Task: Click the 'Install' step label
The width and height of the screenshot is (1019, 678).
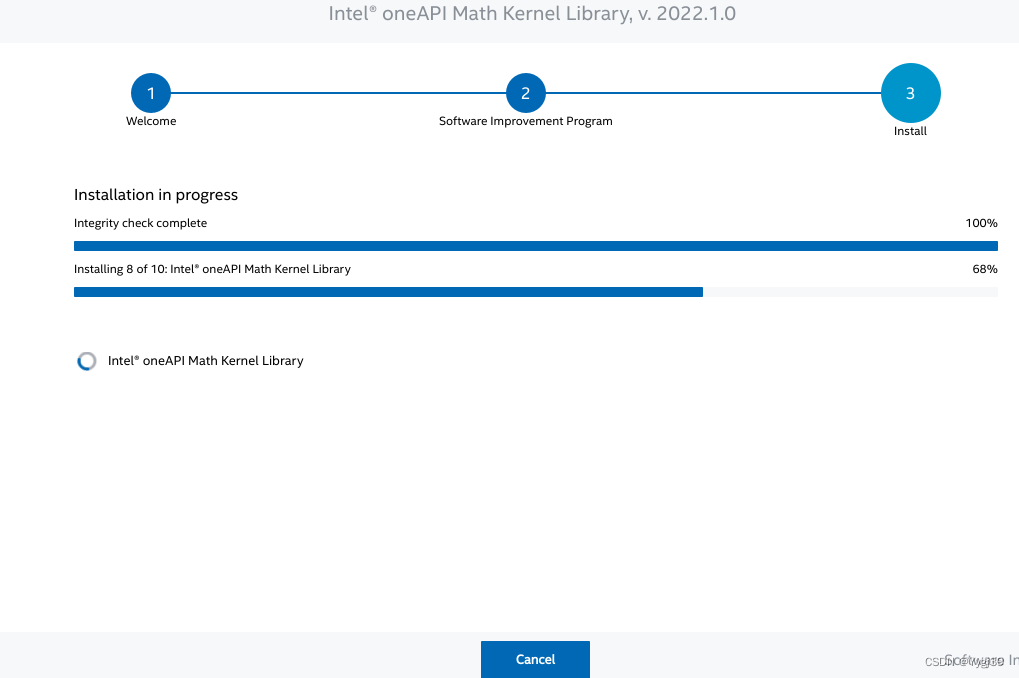Action: pyautogui.click(x=910, y=131)
